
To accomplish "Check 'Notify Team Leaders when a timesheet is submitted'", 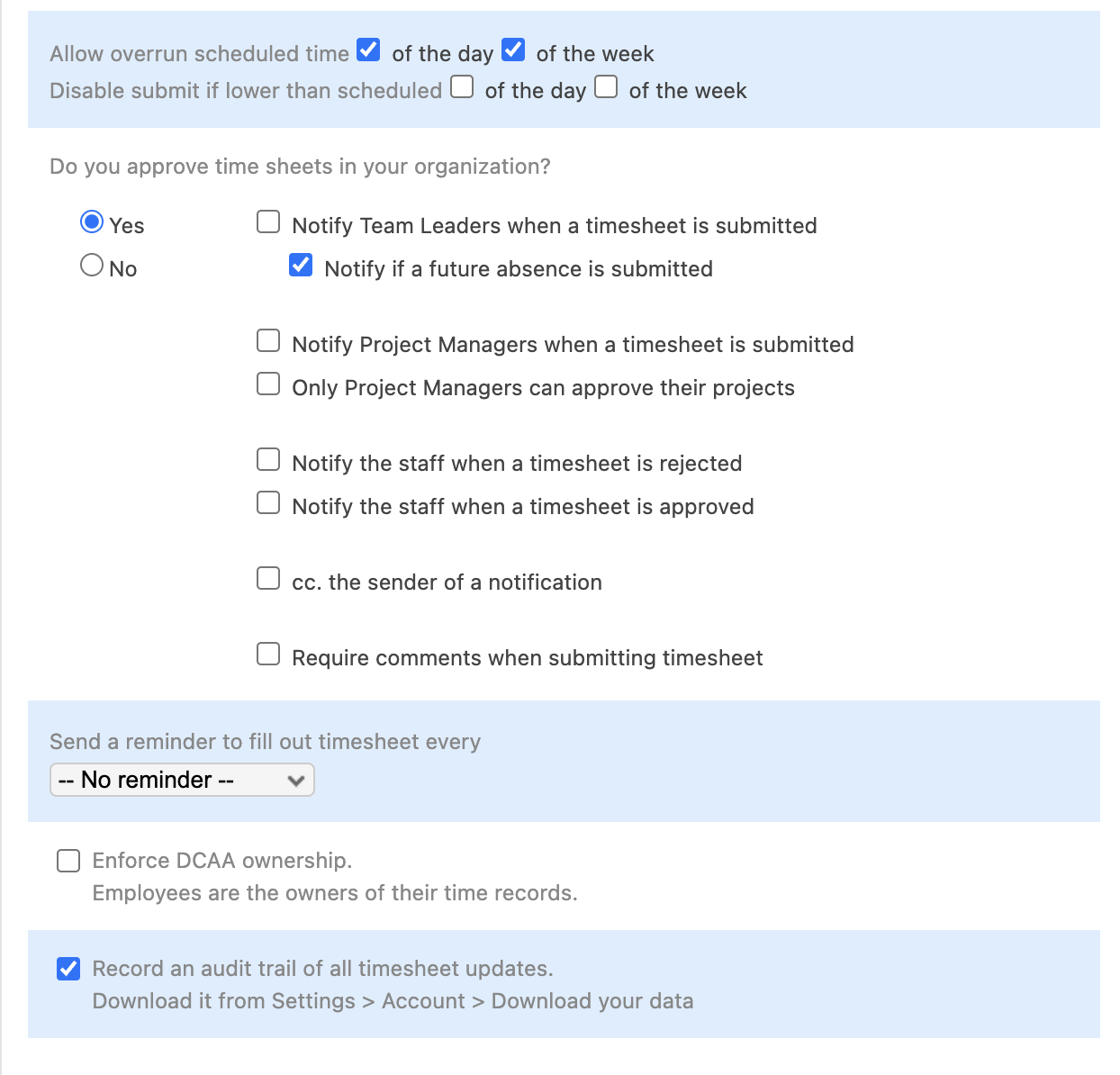I will pyautogui.click(x=268, y=221).
